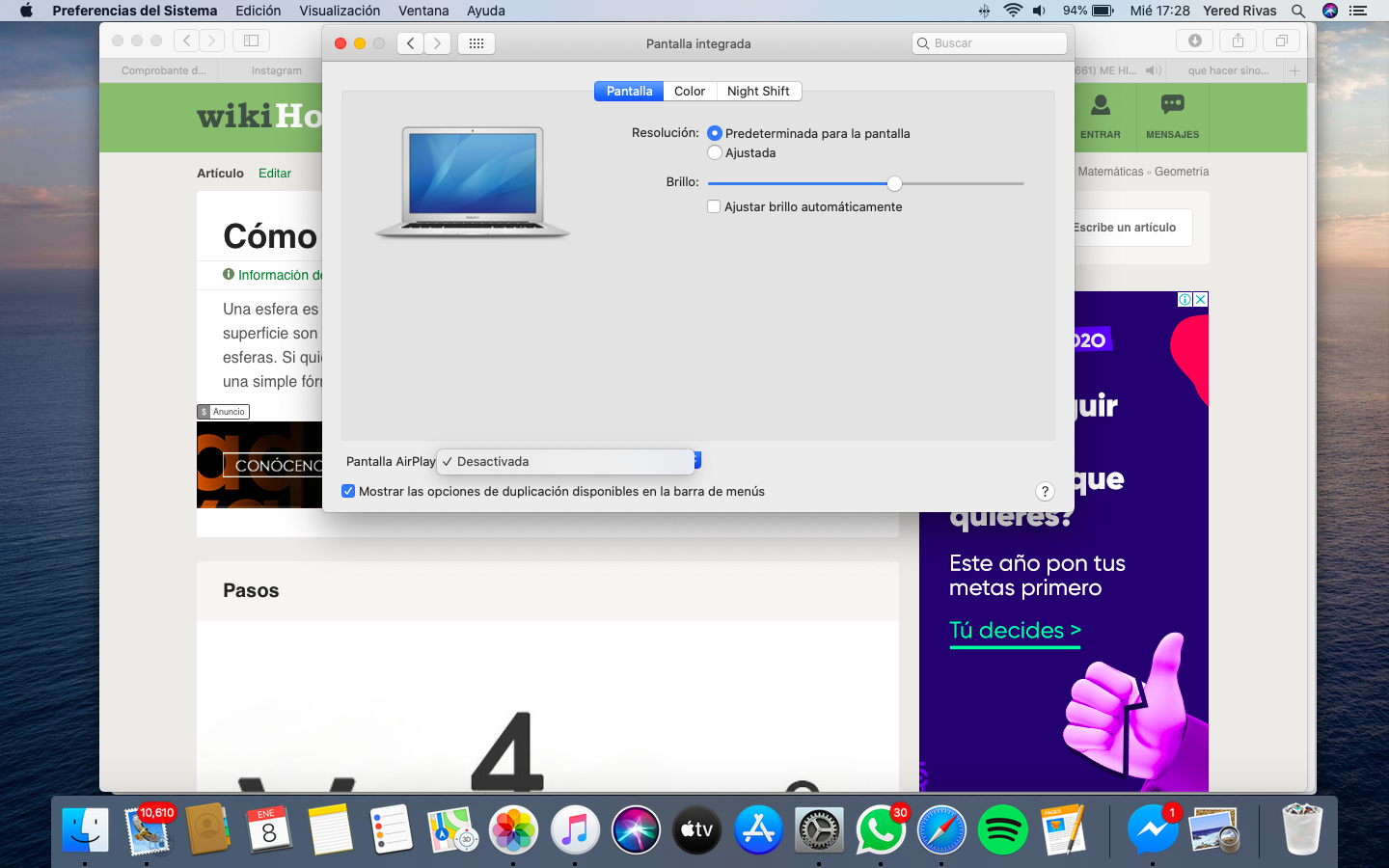Open Preview in the Dock
This screenshot has width=1389, height=868.
(1214, 829)
